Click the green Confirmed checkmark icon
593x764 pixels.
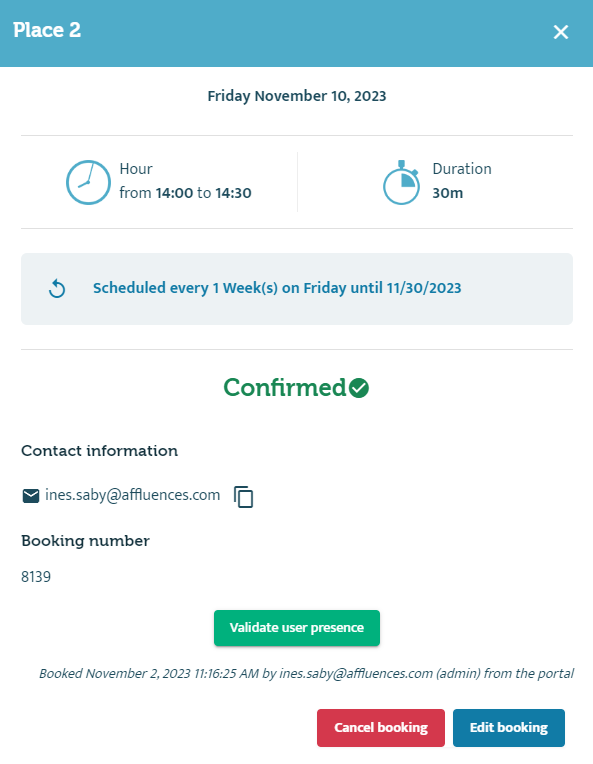tap(359, 388)
